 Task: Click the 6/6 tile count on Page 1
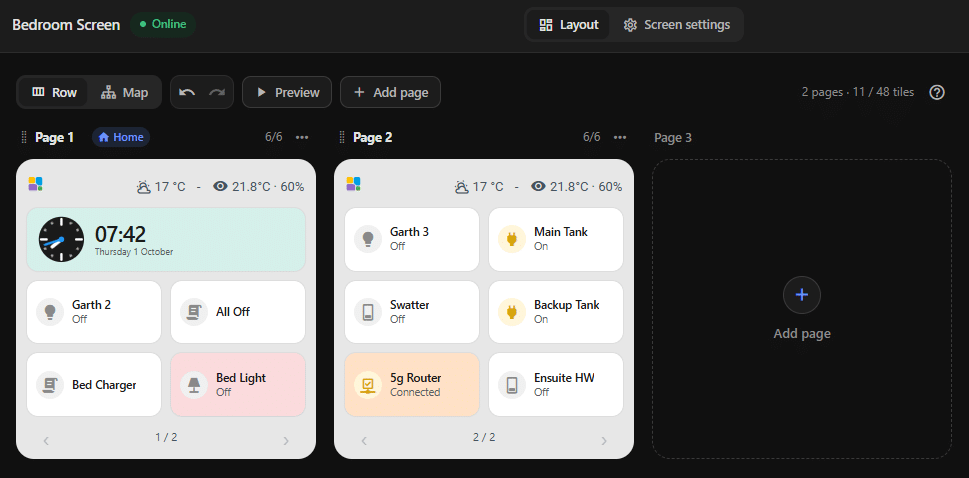tap(274, 137)
